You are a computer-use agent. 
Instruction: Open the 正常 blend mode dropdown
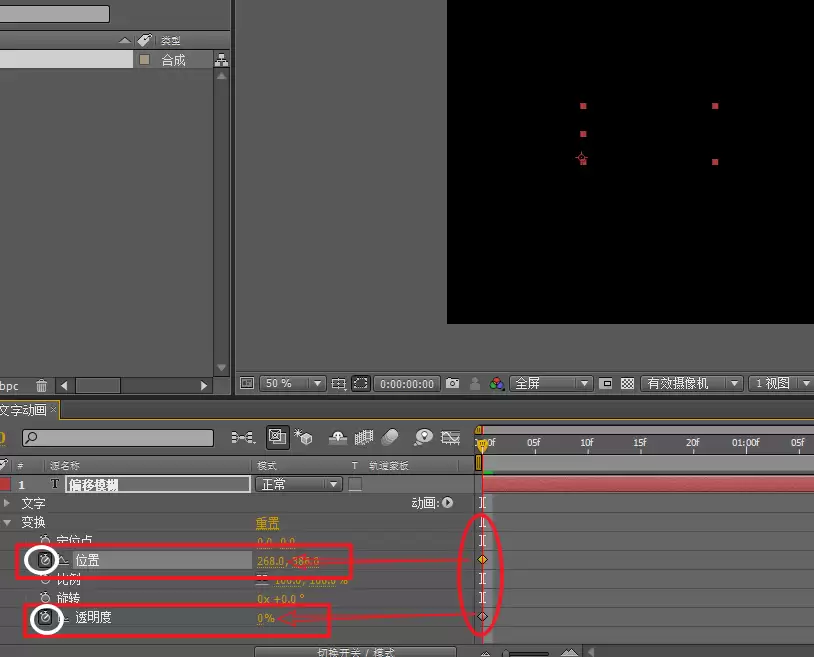pyautogui.click(x=299, y=484)
